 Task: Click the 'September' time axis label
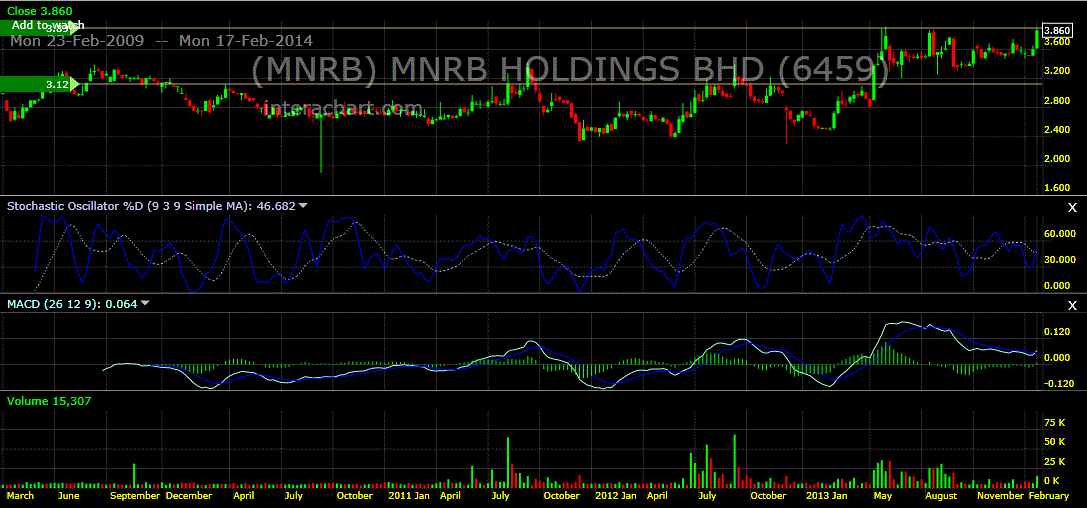pos(135,496)
